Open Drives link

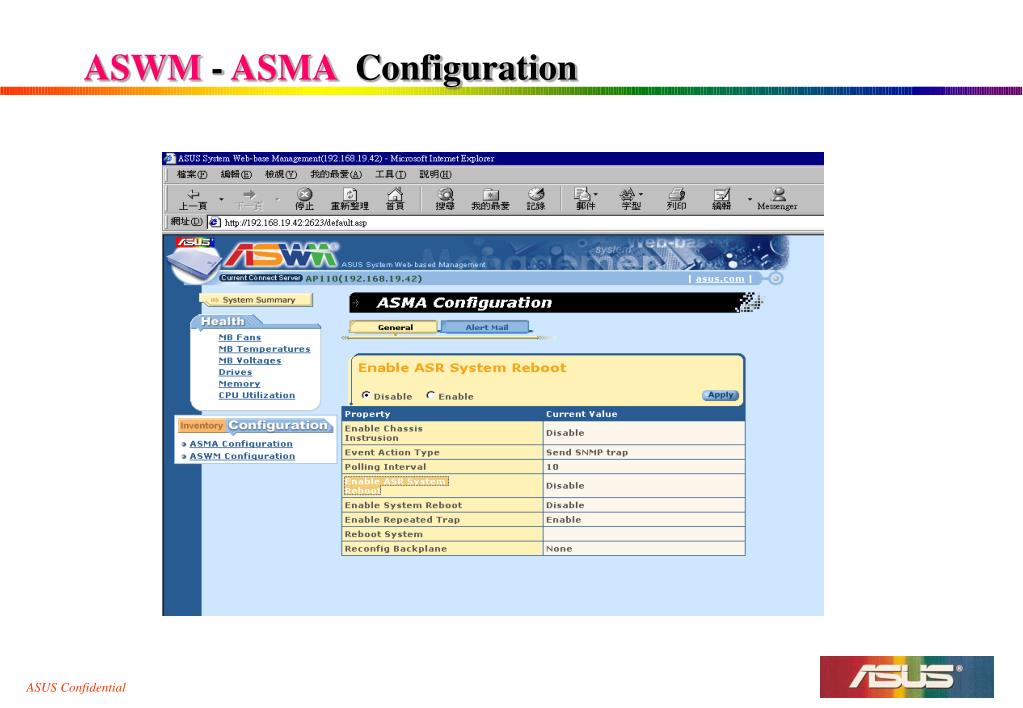tap(235, 373)
